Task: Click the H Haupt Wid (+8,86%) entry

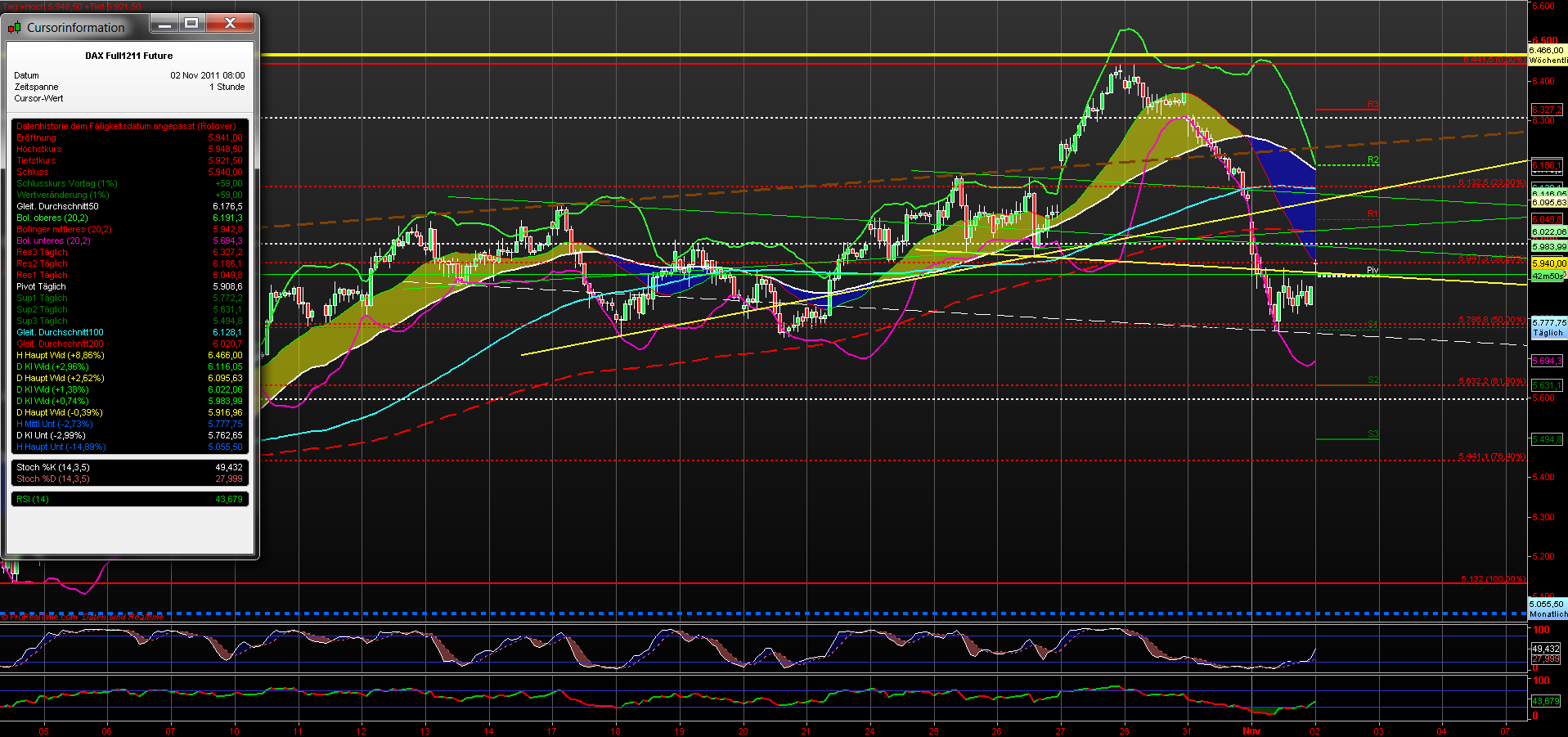Action: coord(61,355)
